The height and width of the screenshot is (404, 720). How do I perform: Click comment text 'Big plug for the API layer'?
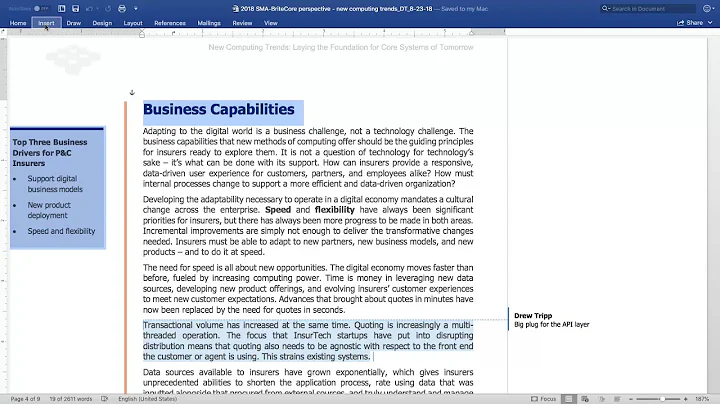coord(551,324)
